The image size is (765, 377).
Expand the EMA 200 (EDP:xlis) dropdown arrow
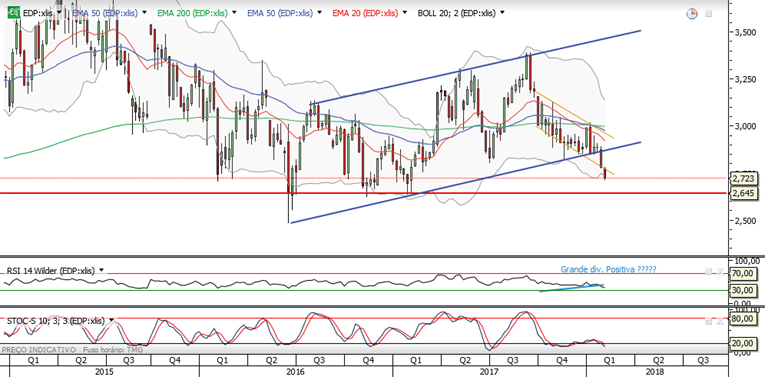point(235,13)
